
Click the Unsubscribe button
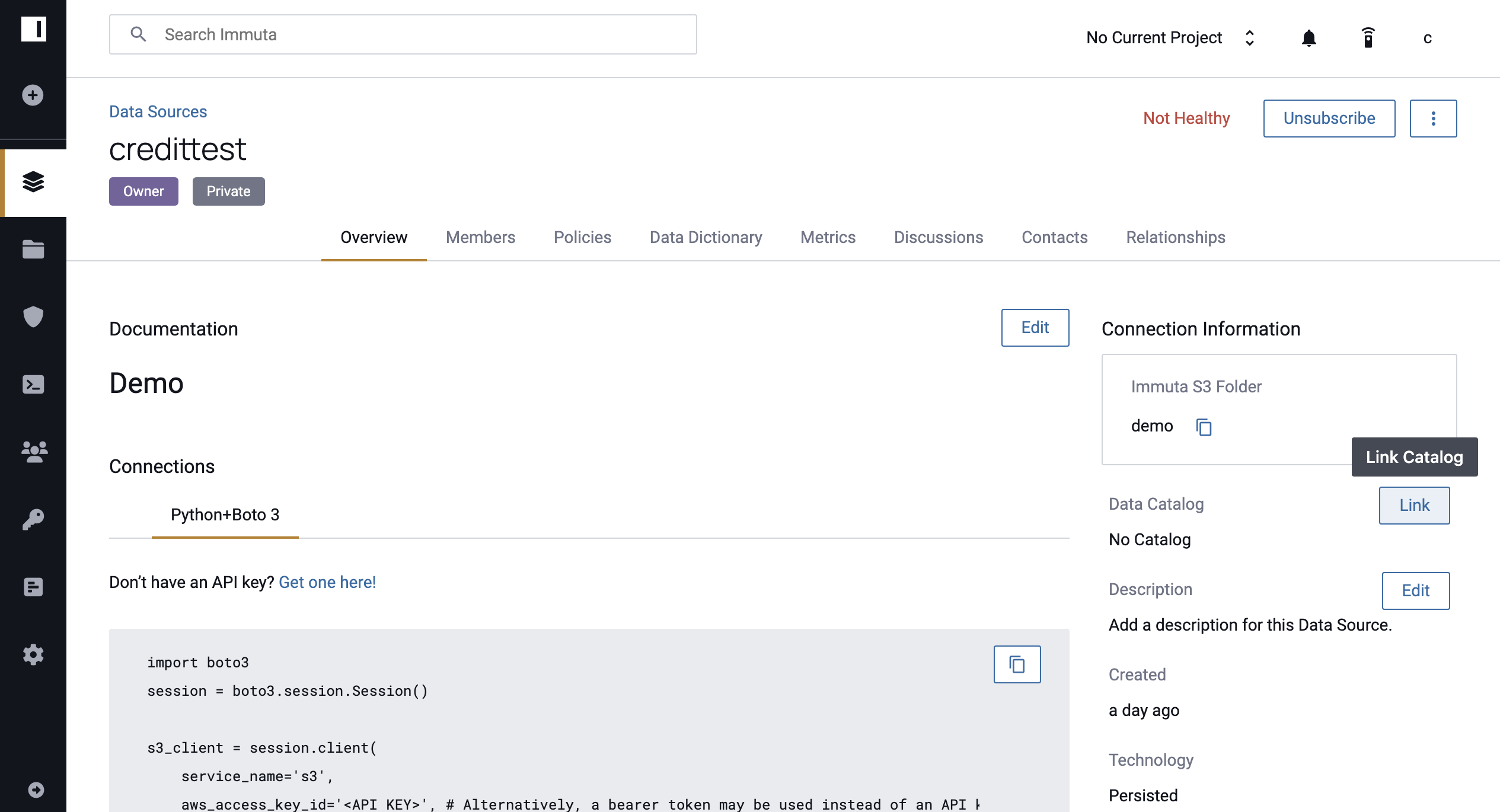point(1329,119)
